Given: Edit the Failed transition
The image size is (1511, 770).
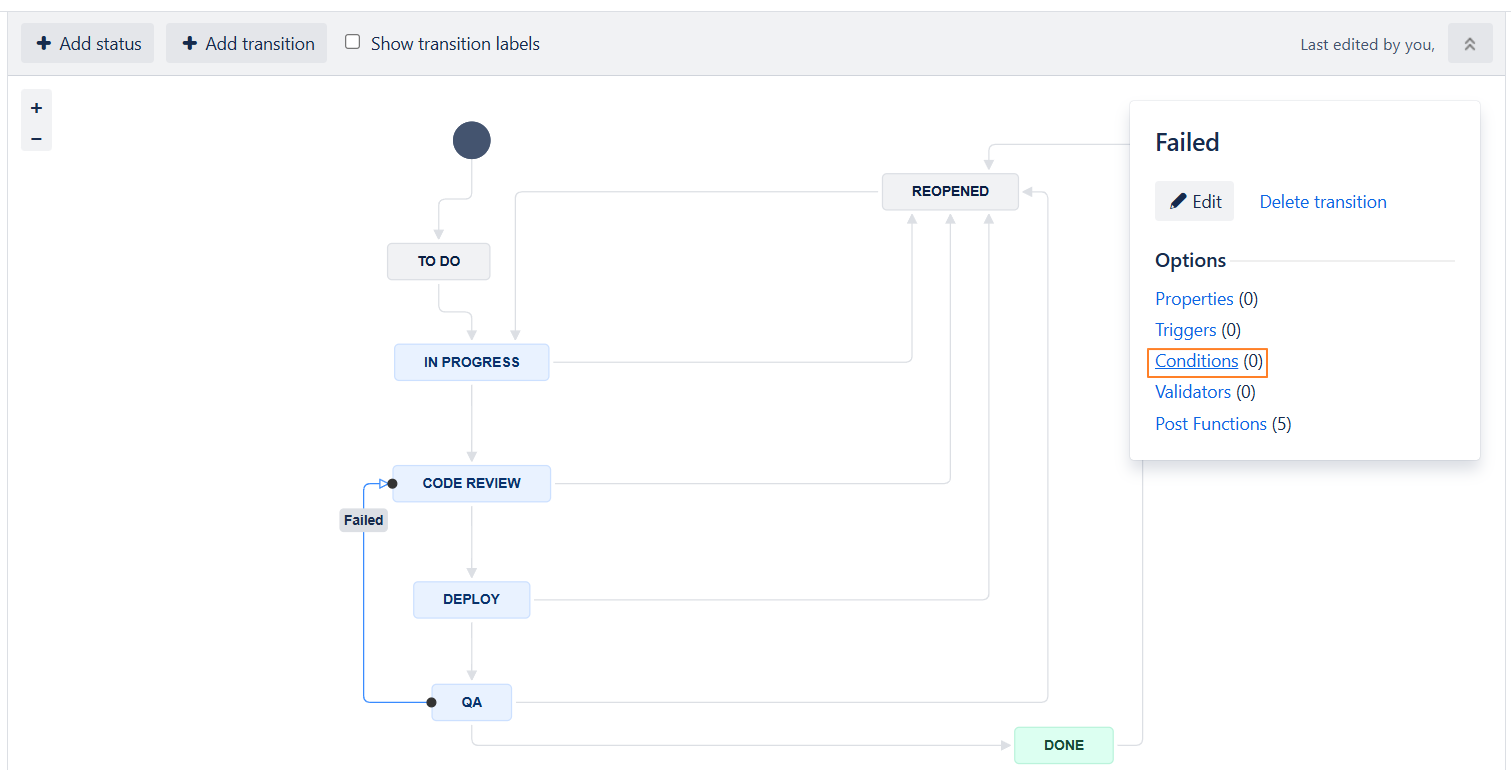Looking at the screenshot, I should pos(1195,201).
